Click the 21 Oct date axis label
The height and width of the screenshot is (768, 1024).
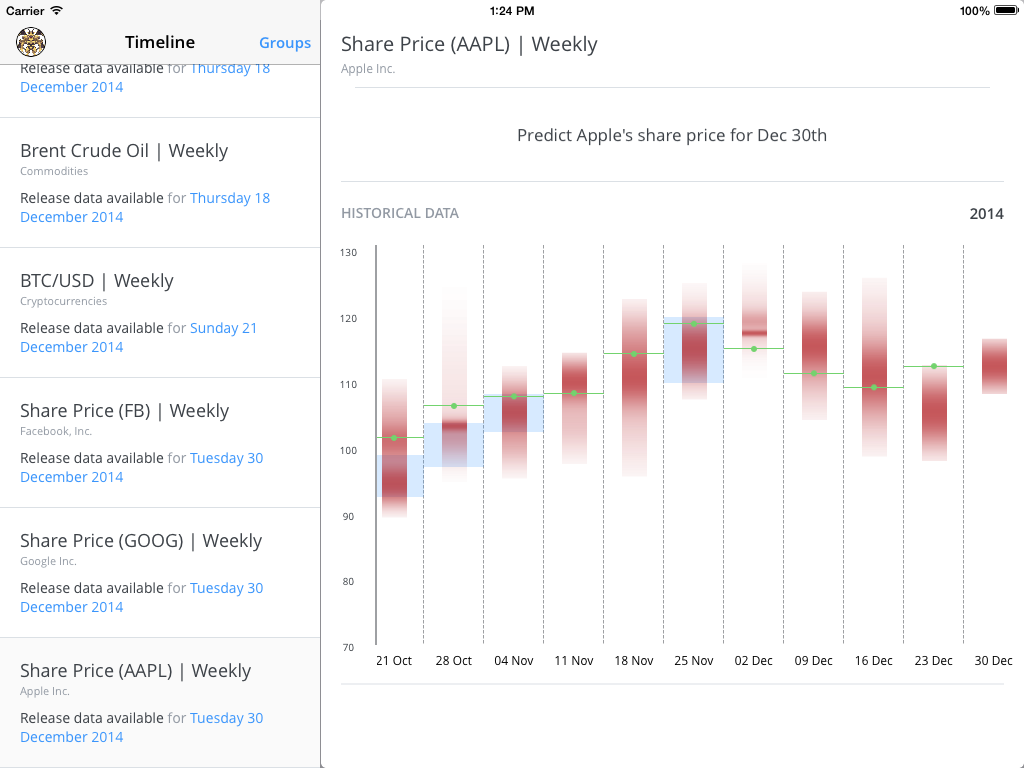tap(394, 661)
